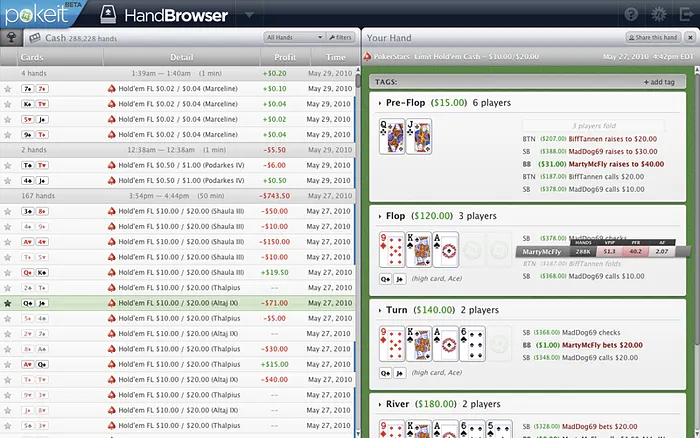700x438 pixels.
Task: Click the 6 of spades turn card
Action: tap(472, 344)
